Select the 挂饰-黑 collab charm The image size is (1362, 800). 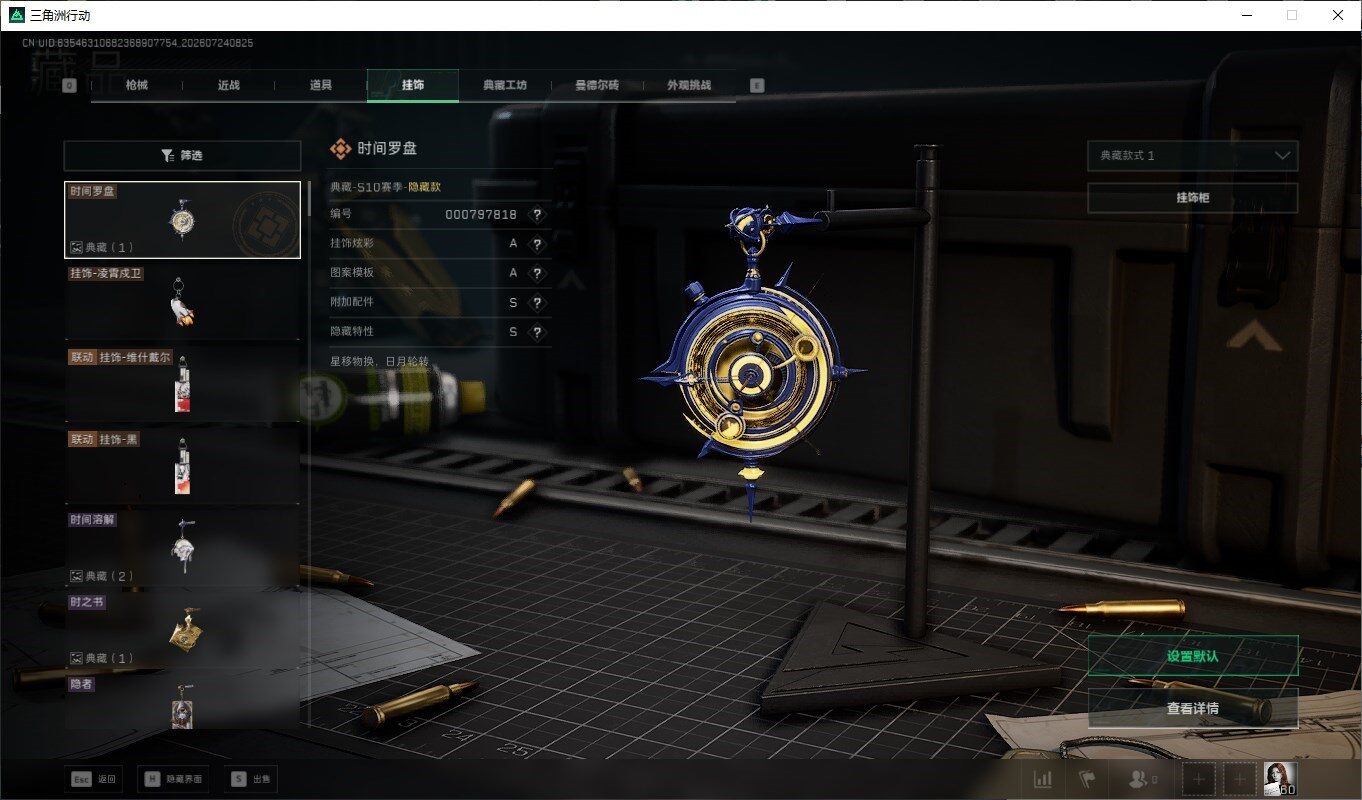coord(183,467)
